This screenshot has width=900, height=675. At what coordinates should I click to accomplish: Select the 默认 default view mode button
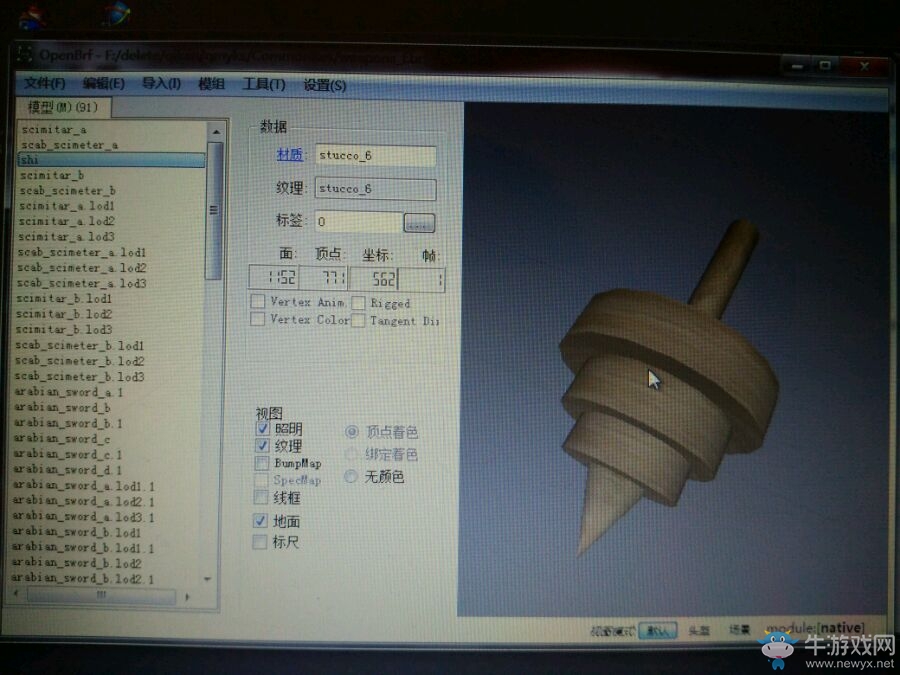point(658,630)
